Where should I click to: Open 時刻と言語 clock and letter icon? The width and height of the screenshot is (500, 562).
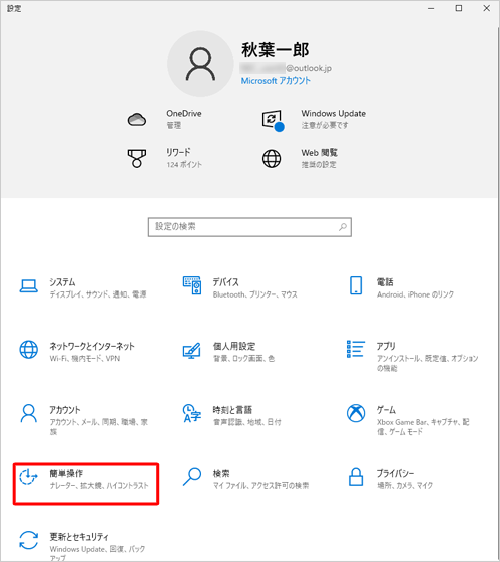pyautogui.click(x=192, y=413)
